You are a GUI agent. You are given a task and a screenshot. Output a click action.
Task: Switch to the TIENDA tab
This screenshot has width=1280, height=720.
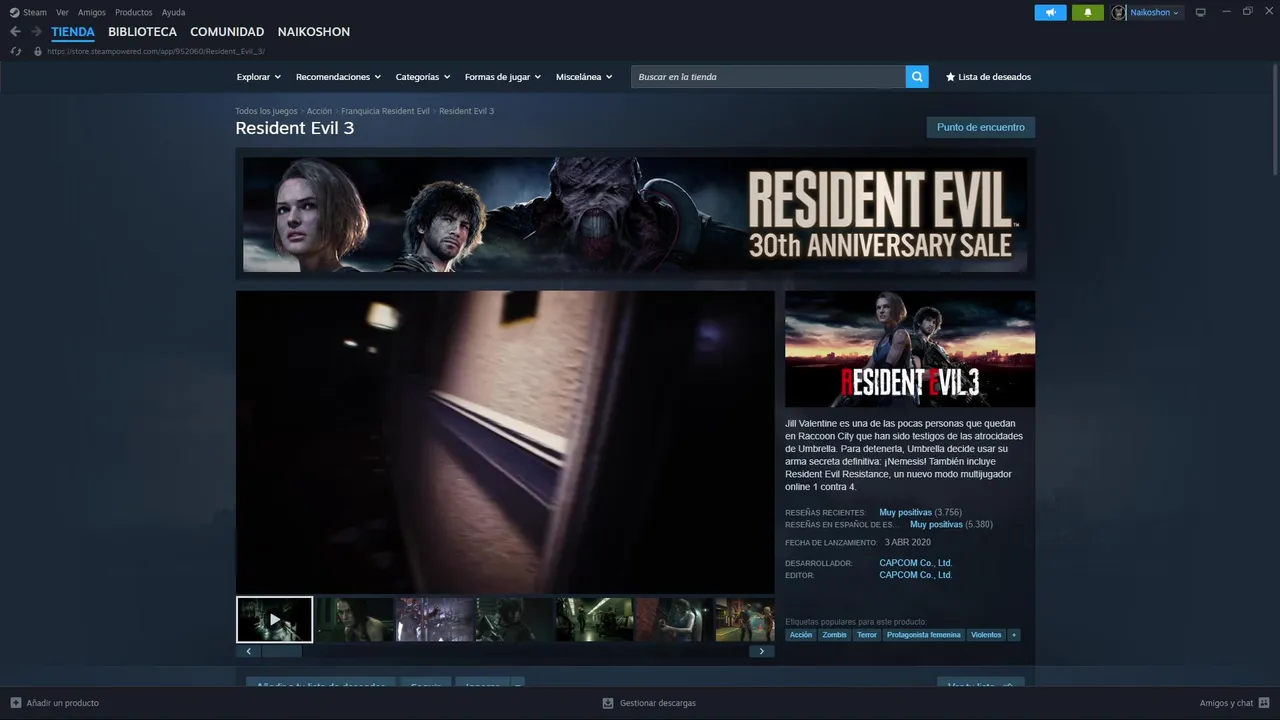click(x=73, y=32)
